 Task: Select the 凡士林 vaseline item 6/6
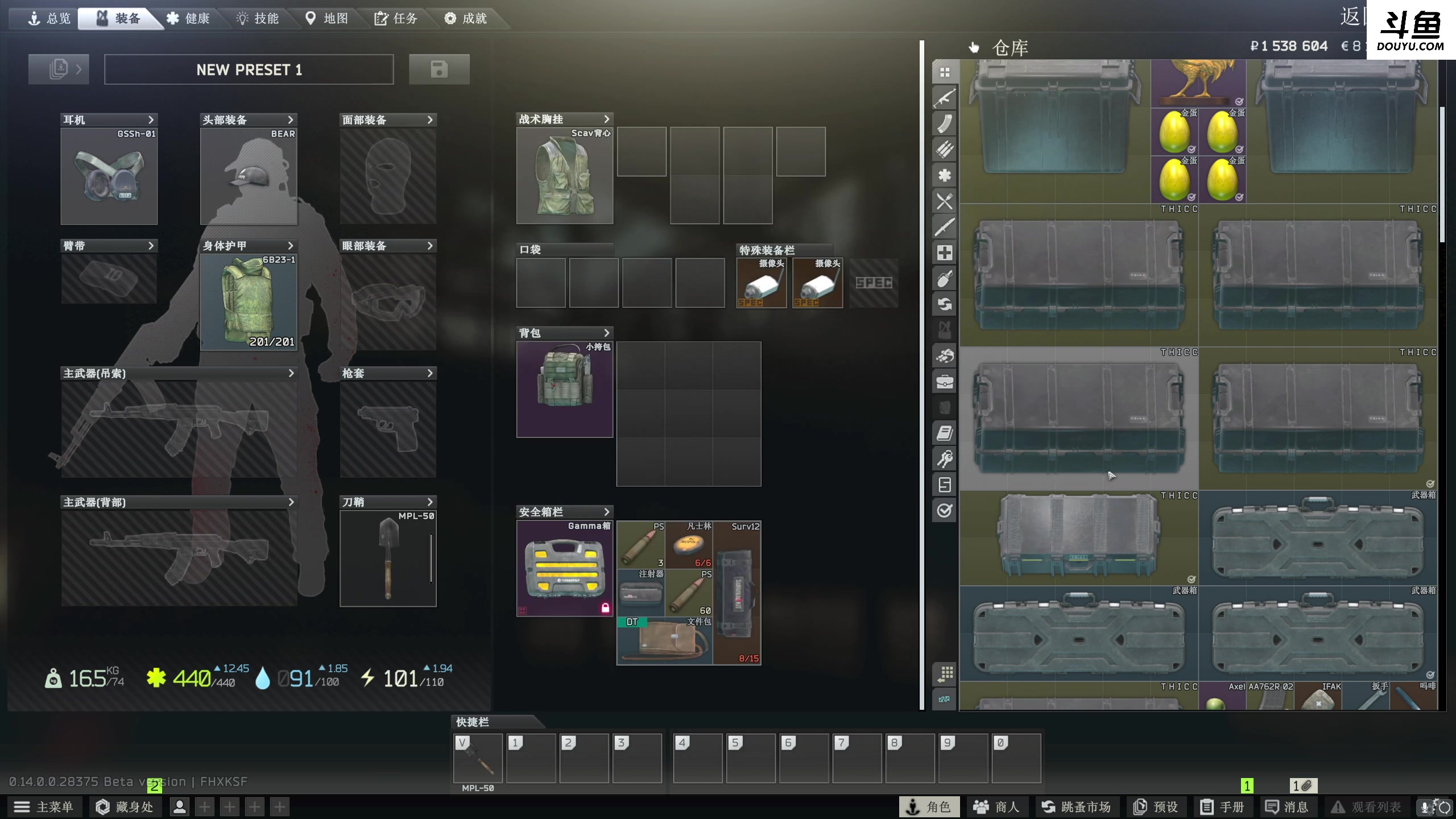(x=689, y=545)
